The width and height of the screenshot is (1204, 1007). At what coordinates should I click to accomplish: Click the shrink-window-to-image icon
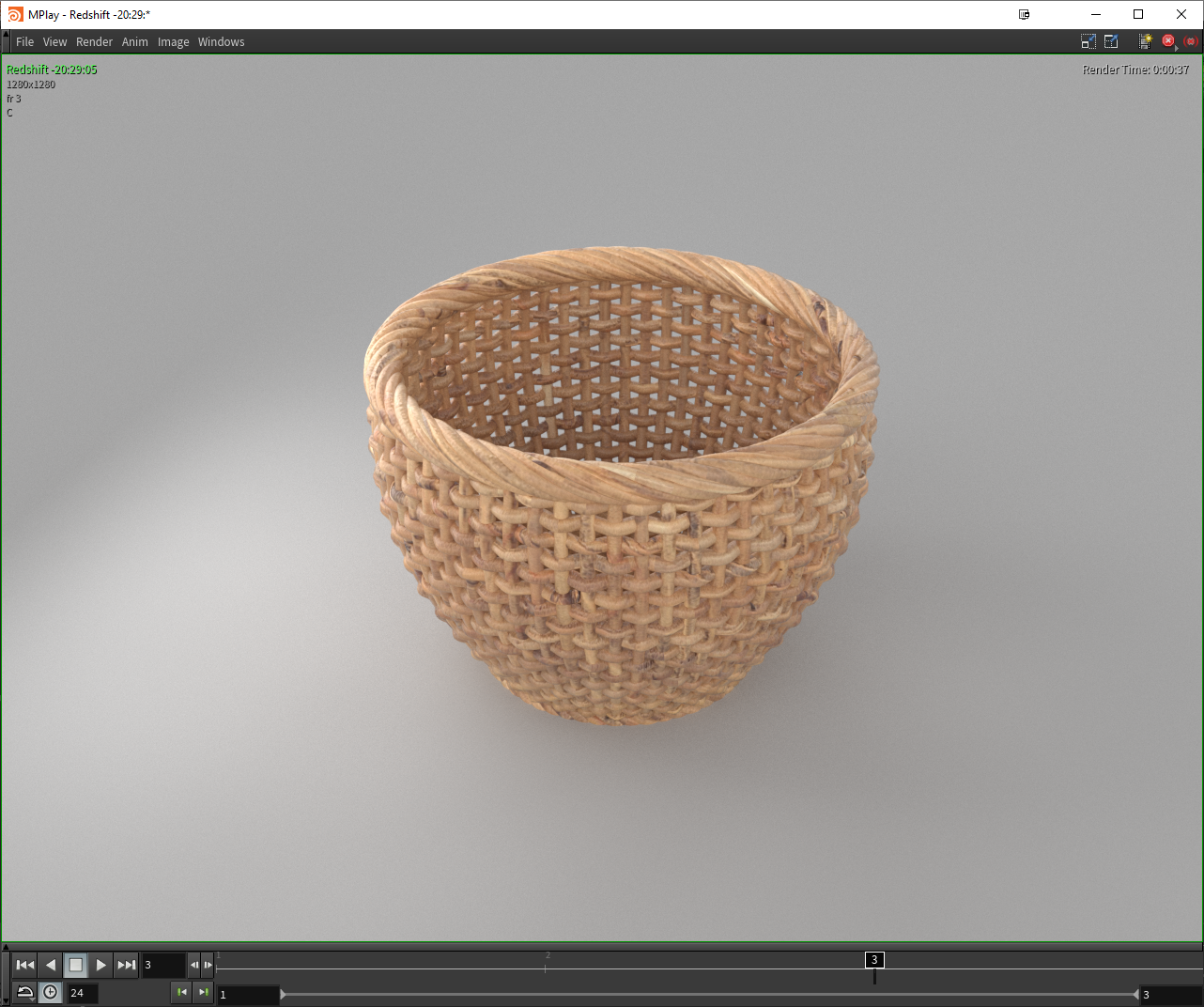pyautogui.click(x=1088, y=41)
